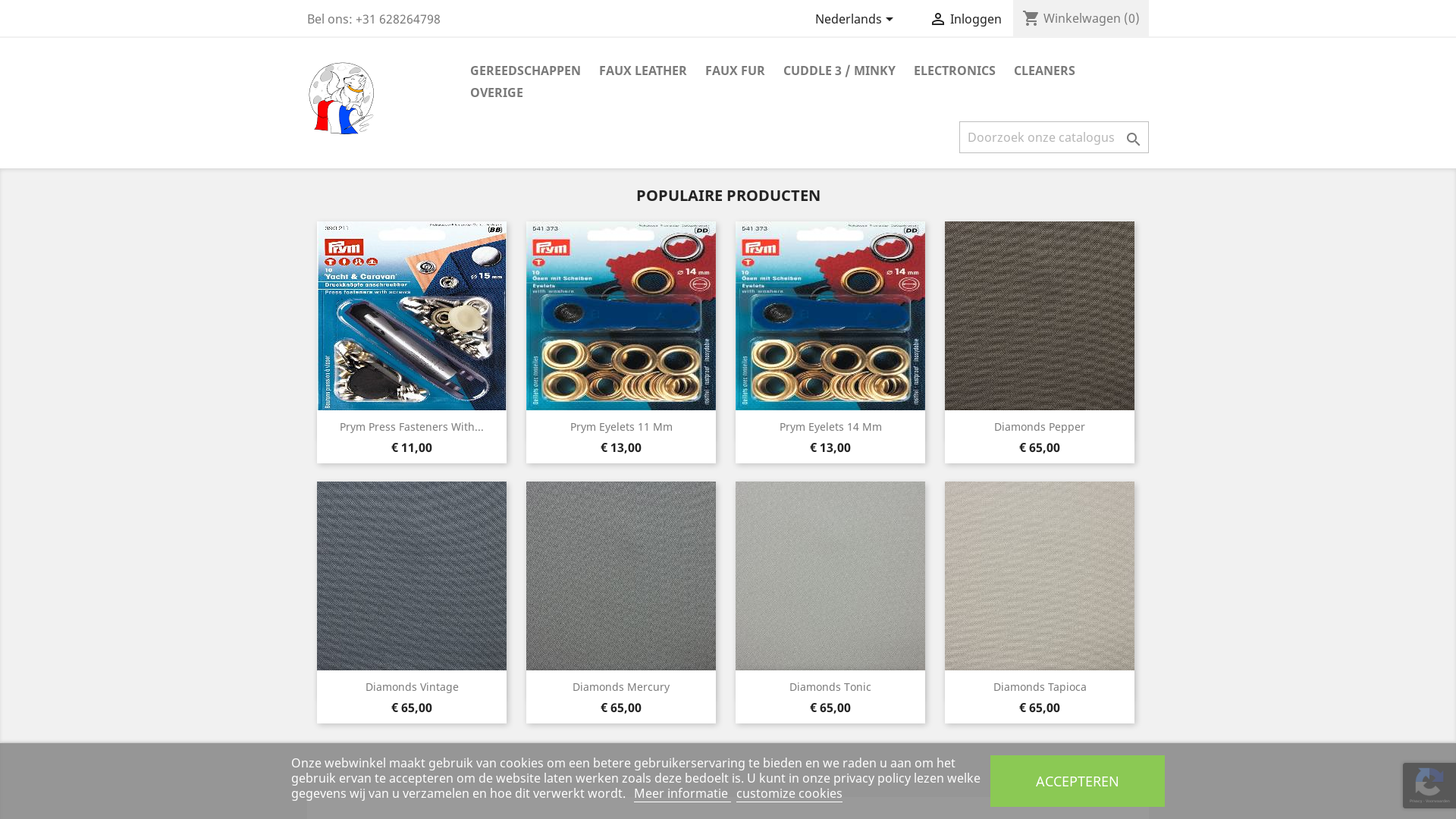Open the Meer informatie link
This screenshot has height=819, width=1456.
pyautogui.click(x=681, y=793)
